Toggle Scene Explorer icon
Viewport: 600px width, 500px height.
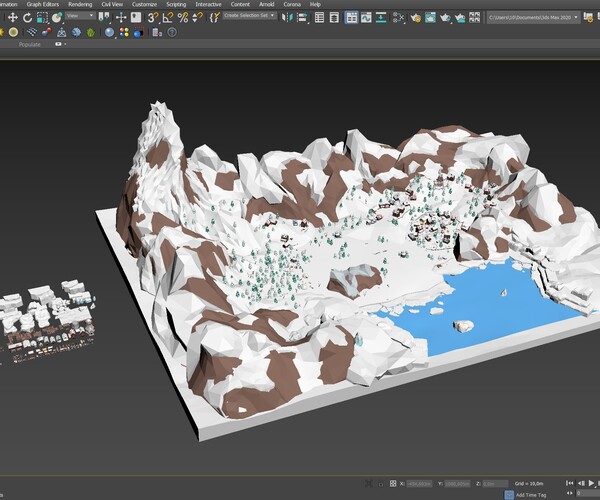(x=319, y=18)
